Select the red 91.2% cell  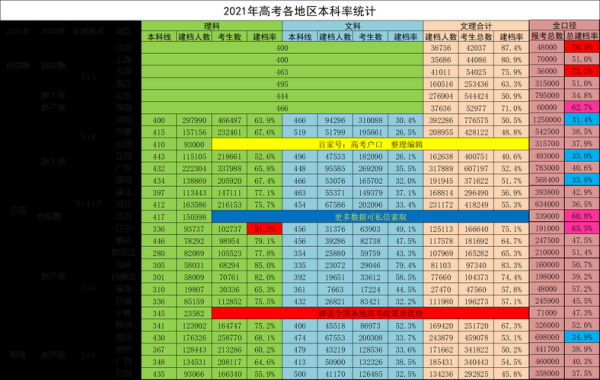(264, 229)
